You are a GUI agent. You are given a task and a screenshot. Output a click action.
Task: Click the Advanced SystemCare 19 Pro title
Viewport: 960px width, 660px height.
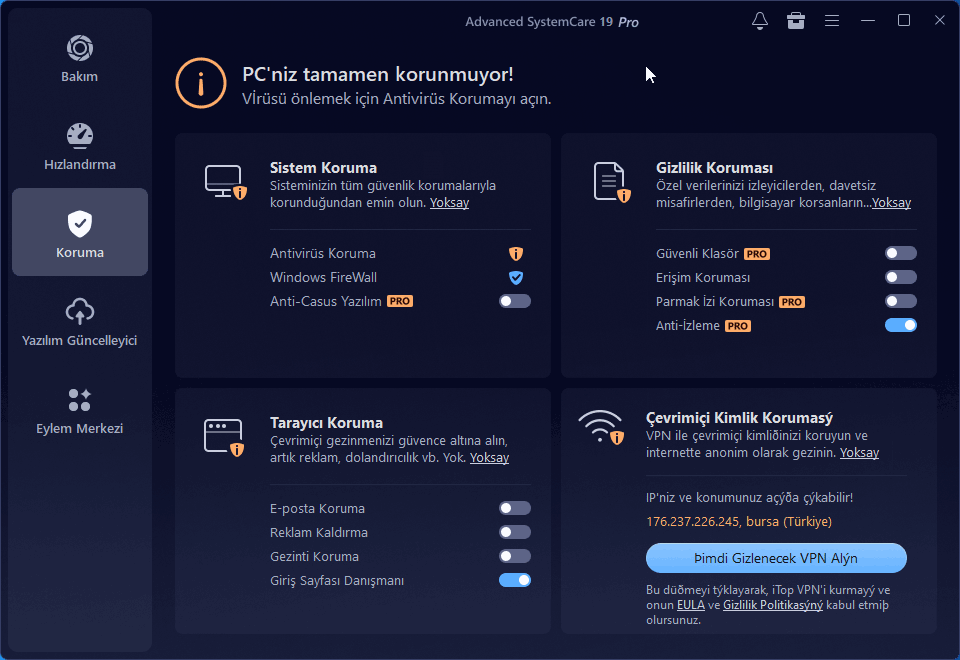(x=552, y=22)
